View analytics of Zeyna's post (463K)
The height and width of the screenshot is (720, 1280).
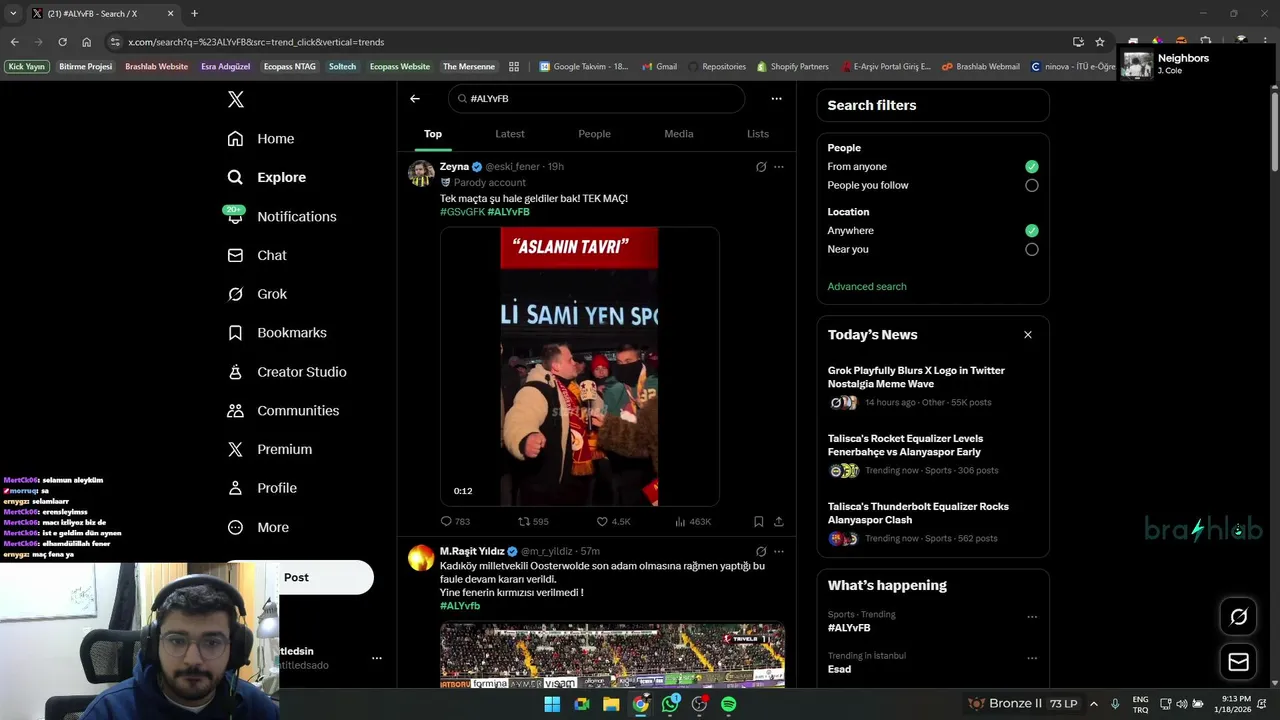pyautogui.click(x=693, y=521)
